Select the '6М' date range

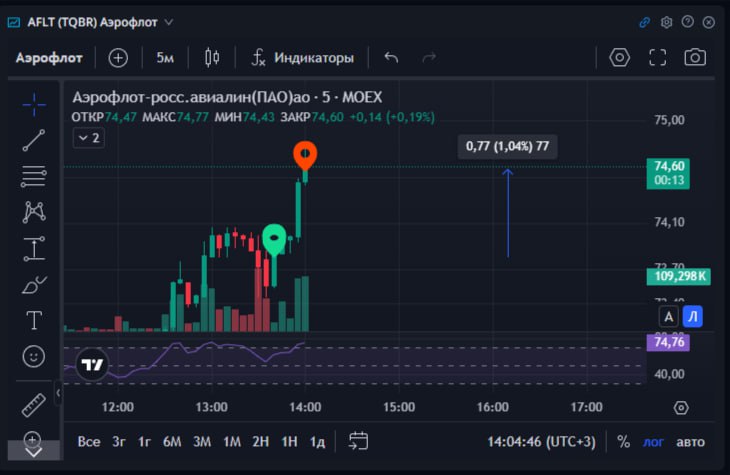[x=172, y=441]
